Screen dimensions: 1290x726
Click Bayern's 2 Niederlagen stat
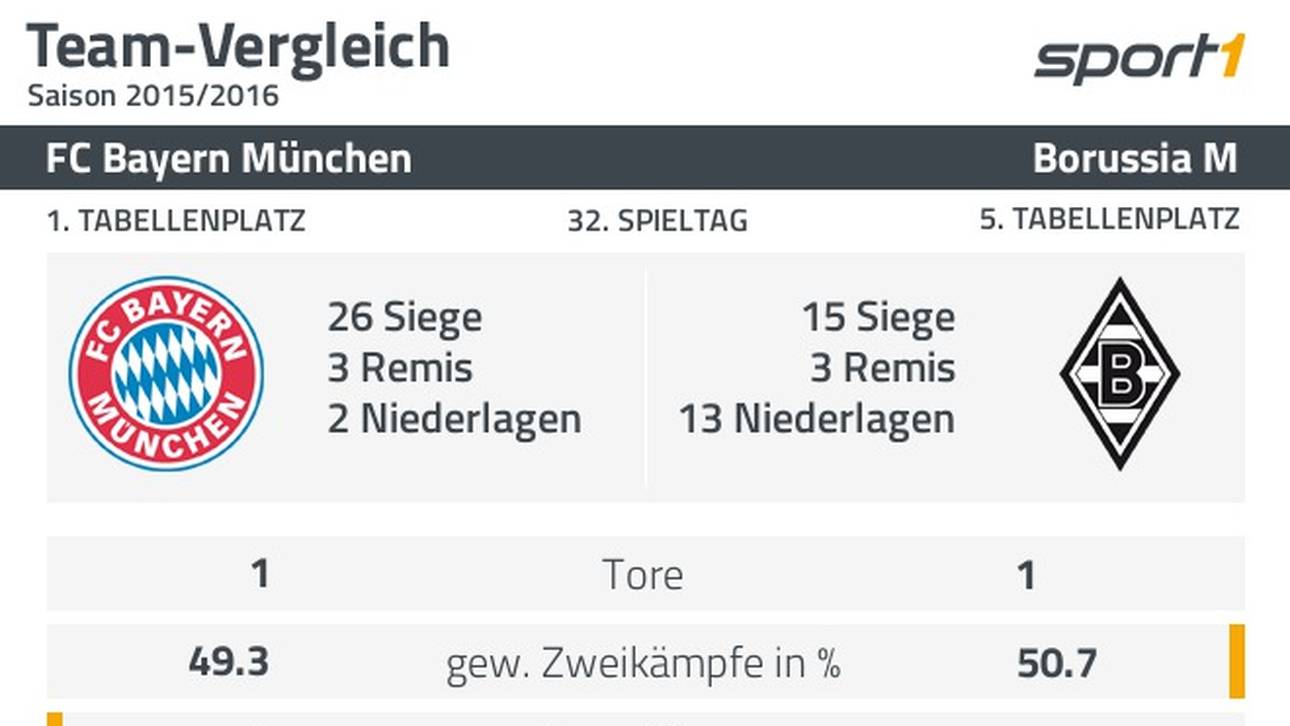[454, 419]
